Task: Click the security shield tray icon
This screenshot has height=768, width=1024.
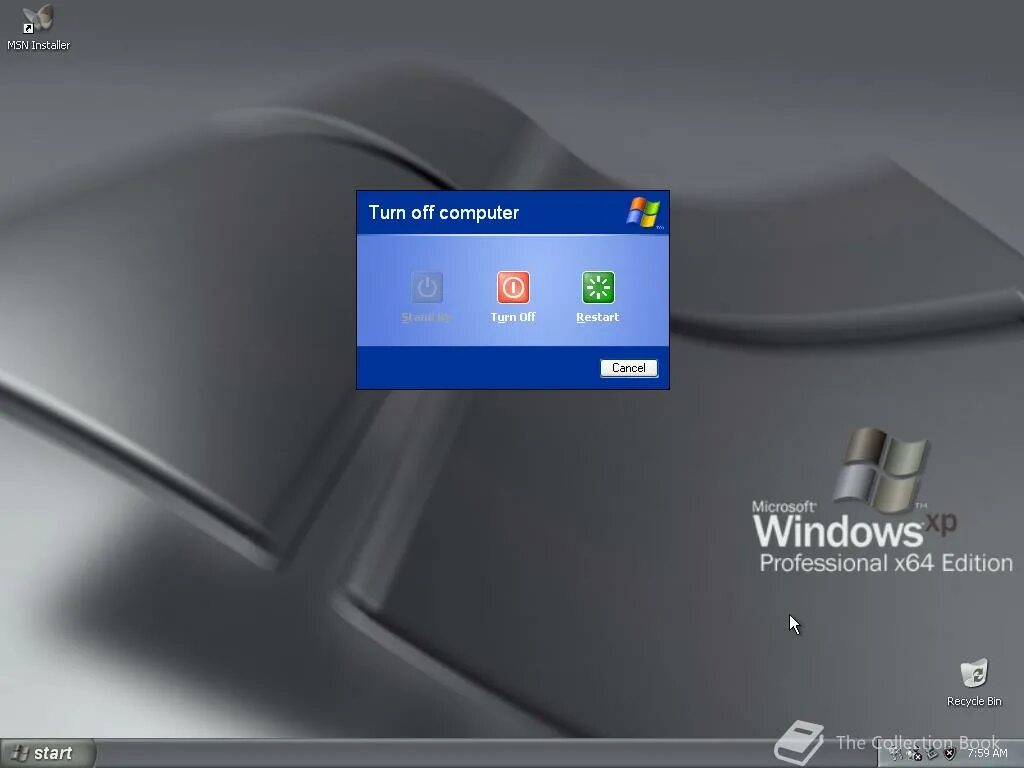Action: (x=950, y=753)
